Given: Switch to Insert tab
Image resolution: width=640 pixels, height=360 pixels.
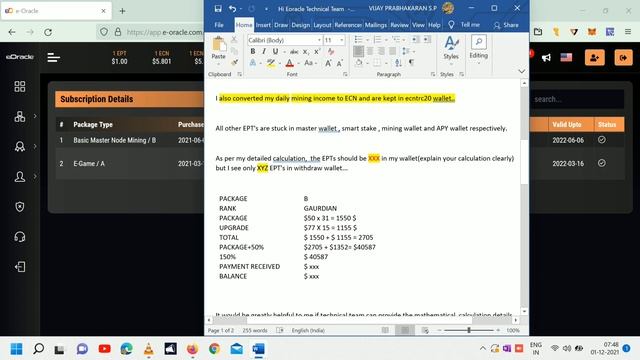Looking at the screenshot, I should [x=263, y=25].
